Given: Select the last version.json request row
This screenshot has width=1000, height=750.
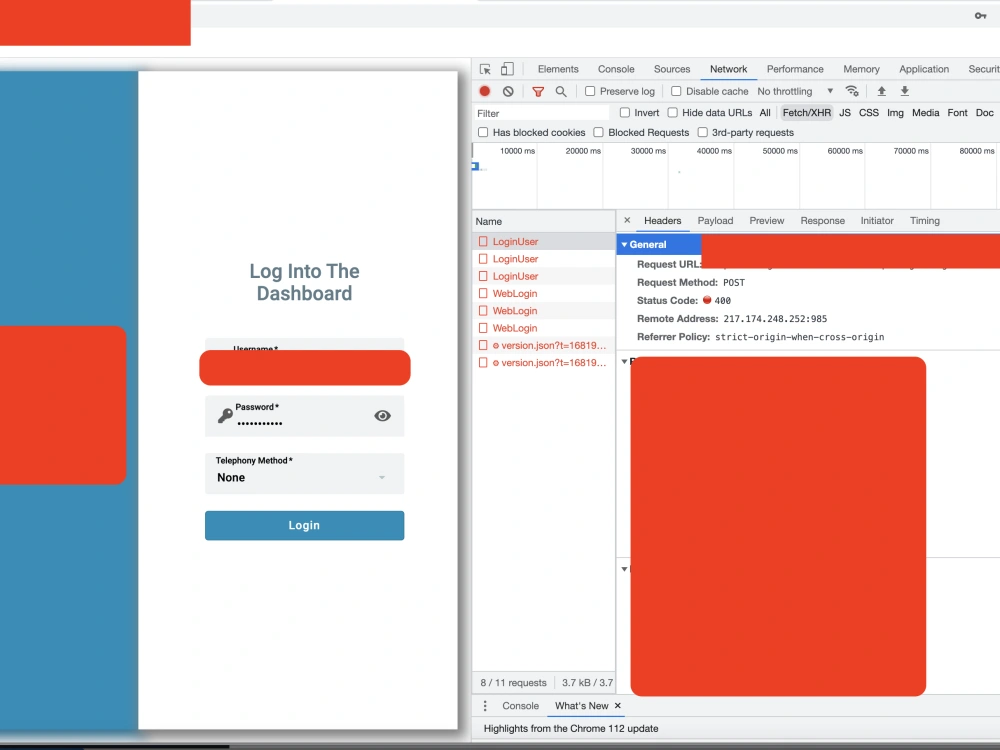Looking at the screenshot, I should 543,362.
